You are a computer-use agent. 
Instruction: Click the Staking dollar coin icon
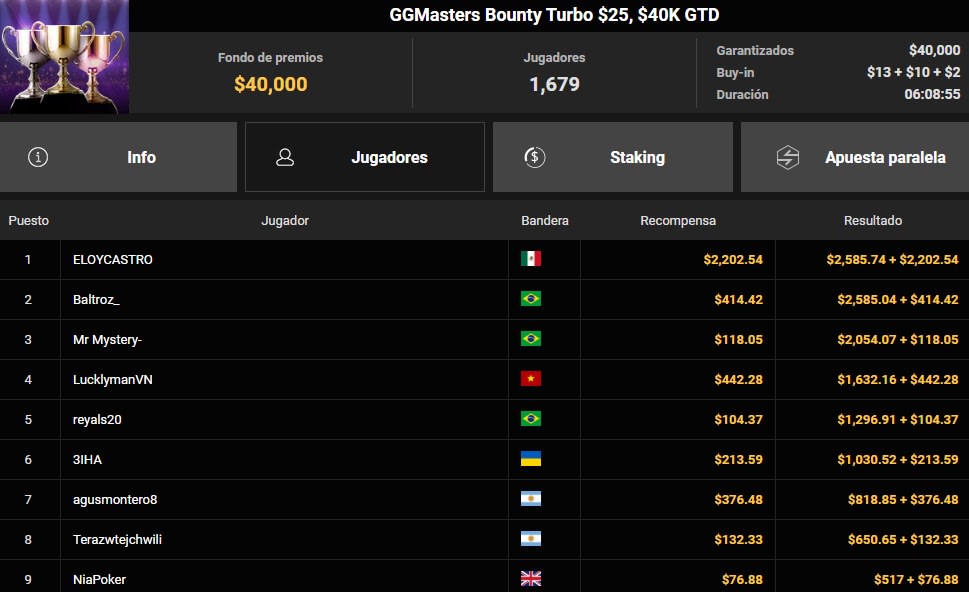click(x=532, y=156)
